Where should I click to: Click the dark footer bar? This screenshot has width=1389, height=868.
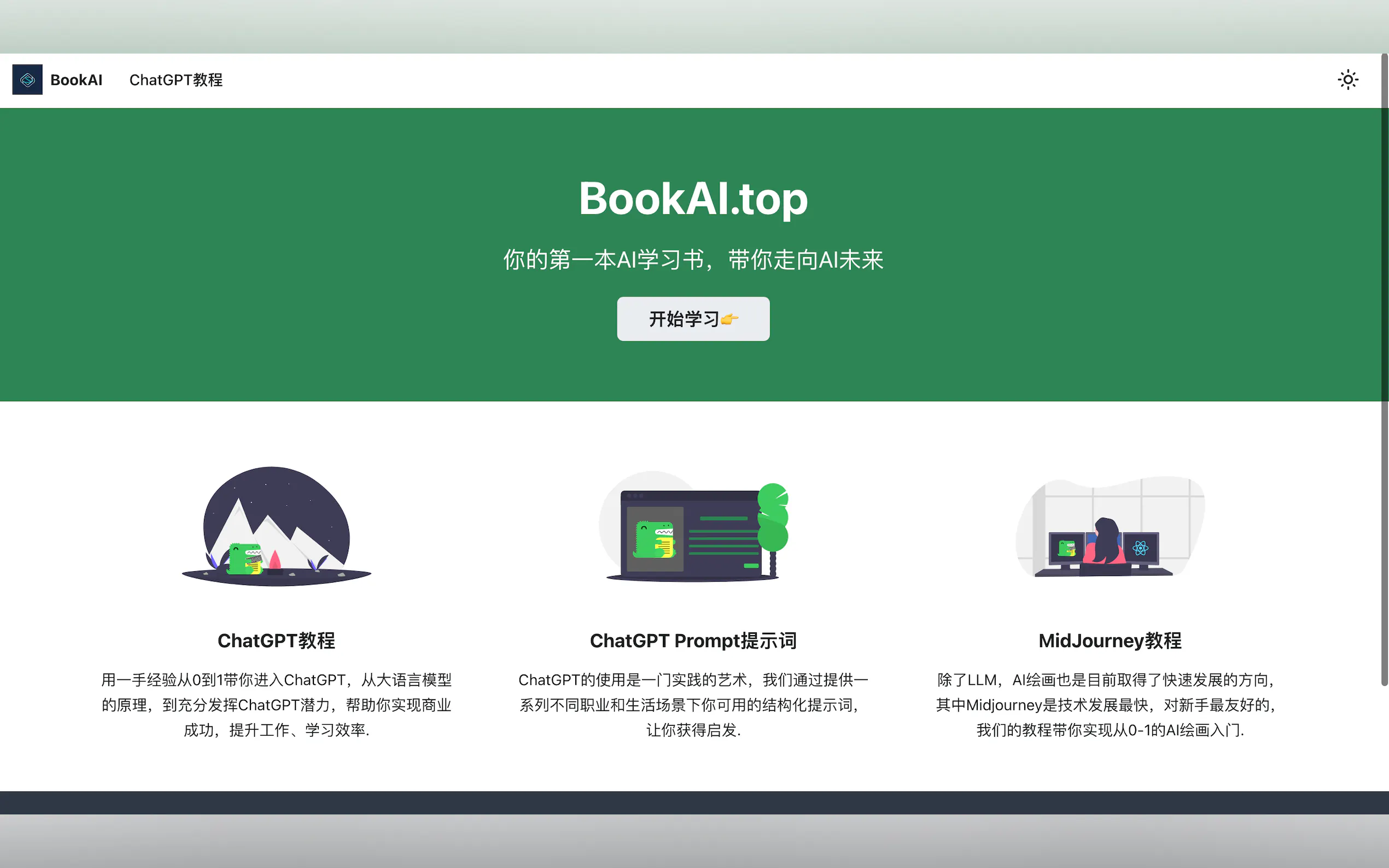tap(693, 802)
